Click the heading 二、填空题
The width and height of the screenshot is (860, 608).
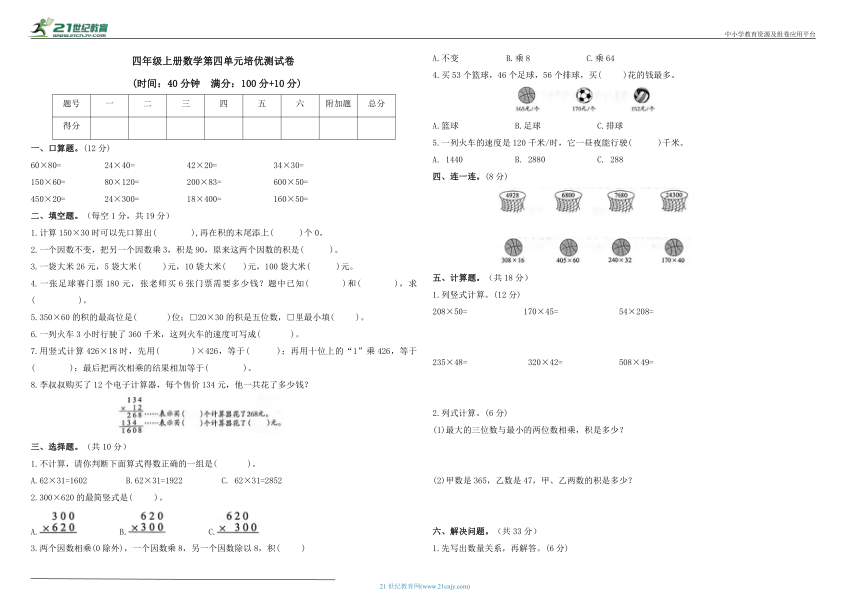point(100,215)
